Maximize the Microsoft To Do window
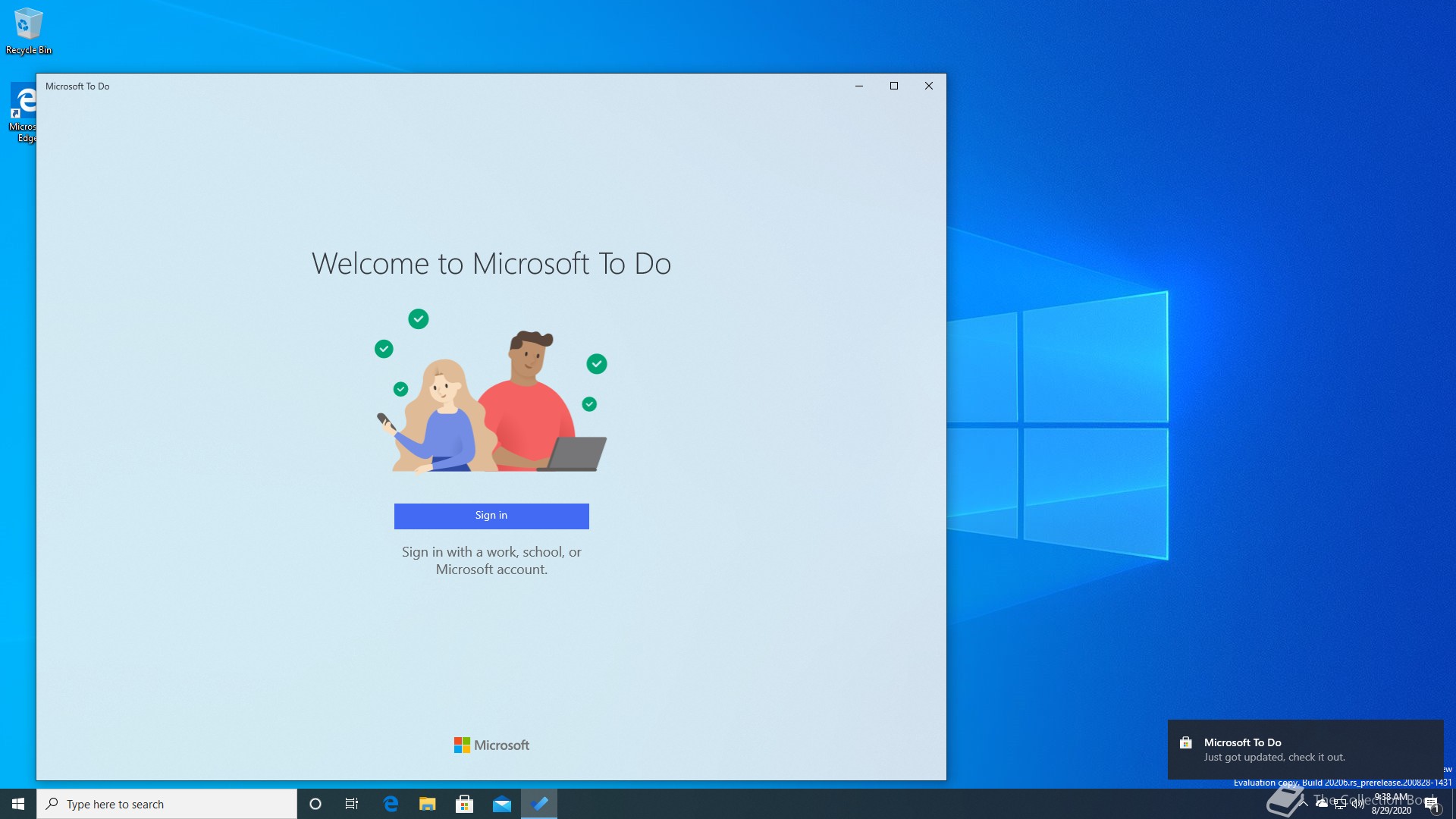The image size is (1456, 819). click(894, 86)
